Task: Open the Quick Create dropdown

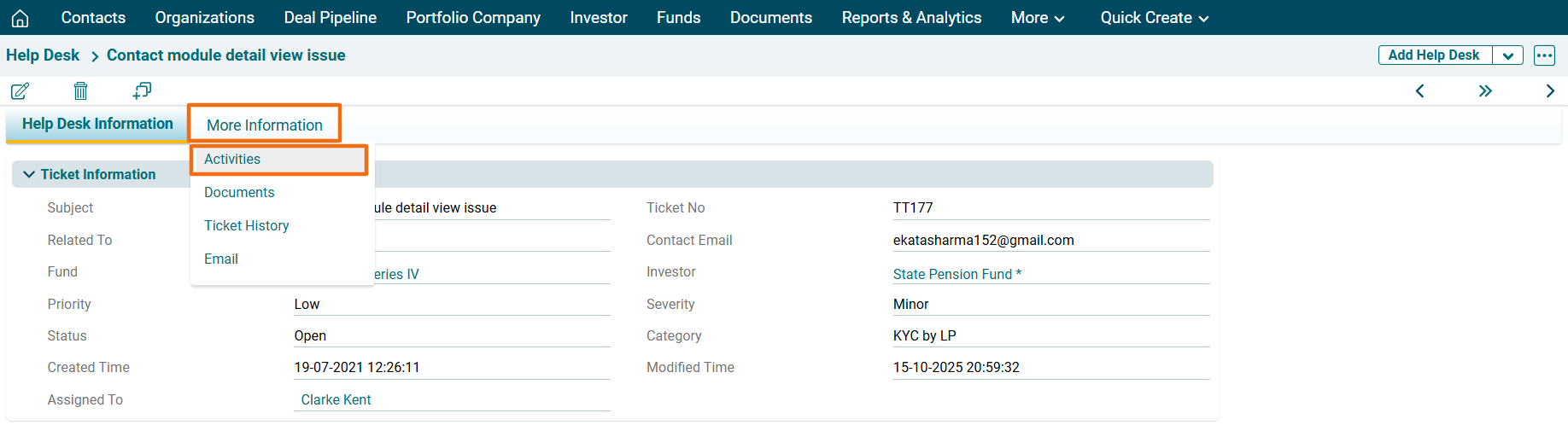Action: [x=1154, y=18]
